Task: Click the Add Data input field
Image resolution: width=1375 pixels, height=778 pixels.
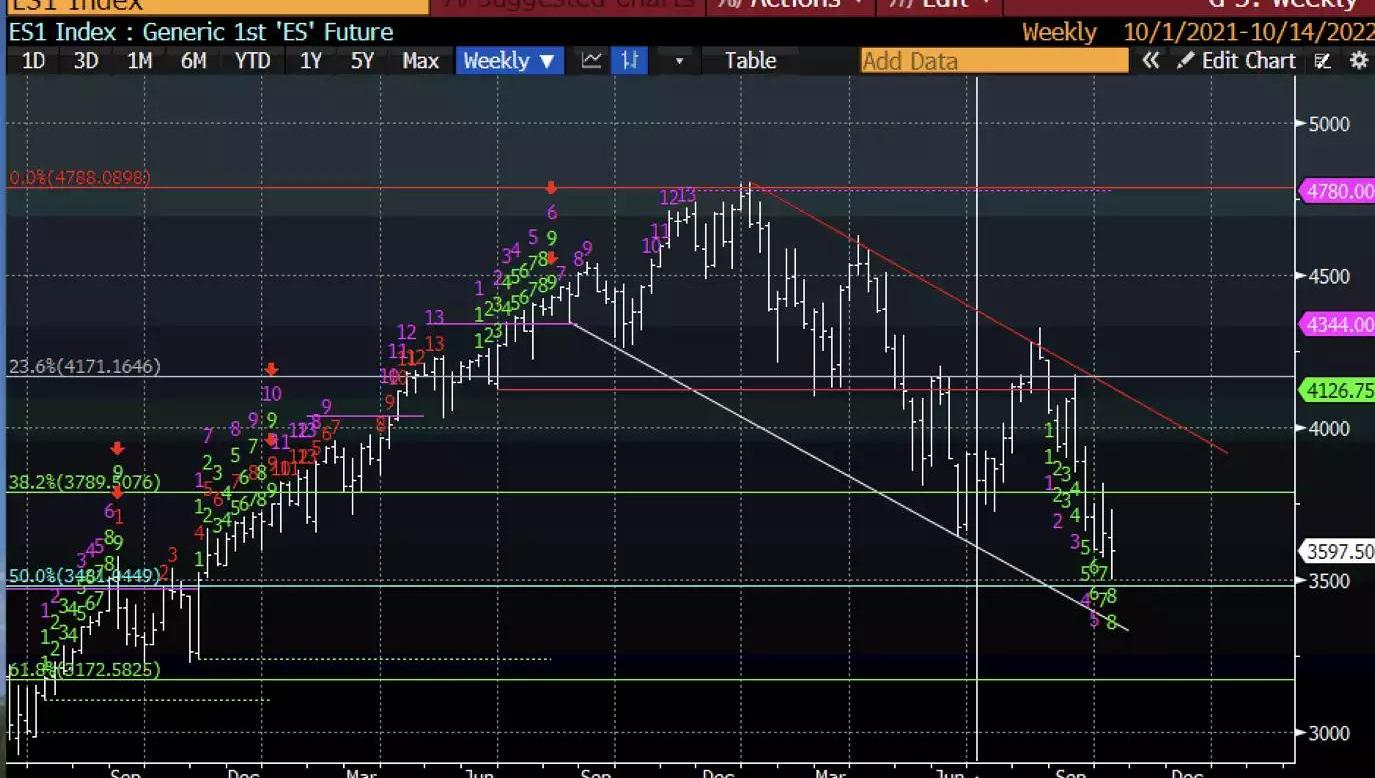Action: click(x=993, y=61)
